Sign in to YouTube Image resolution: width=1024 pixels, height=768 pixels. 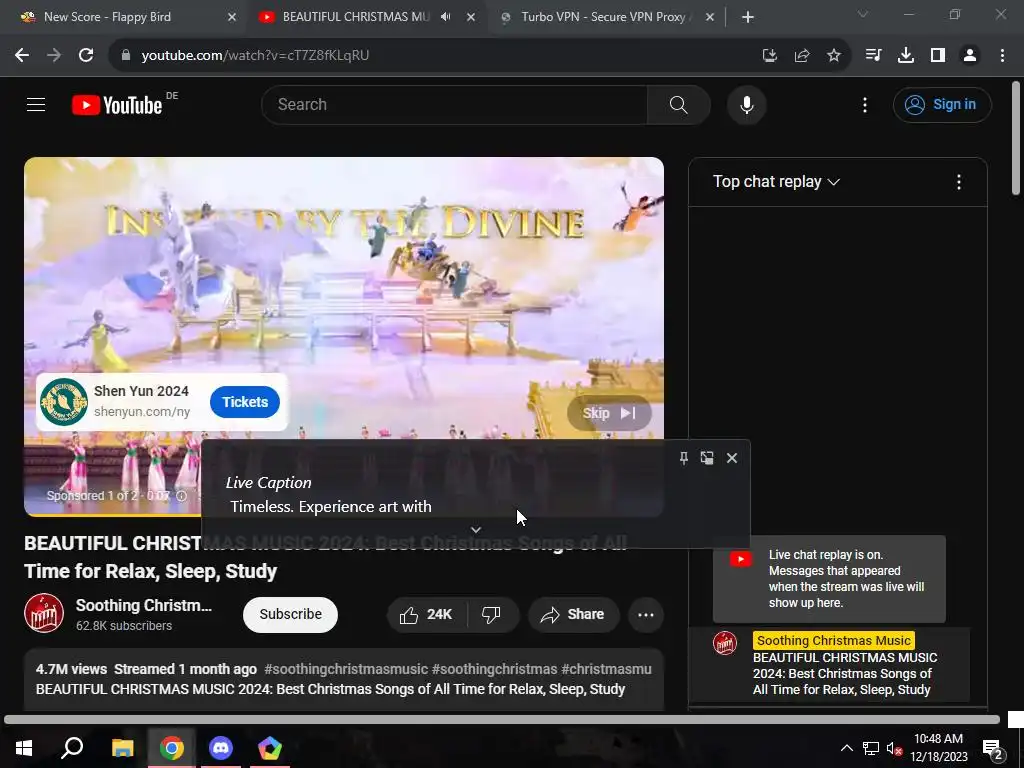(942, 104)
